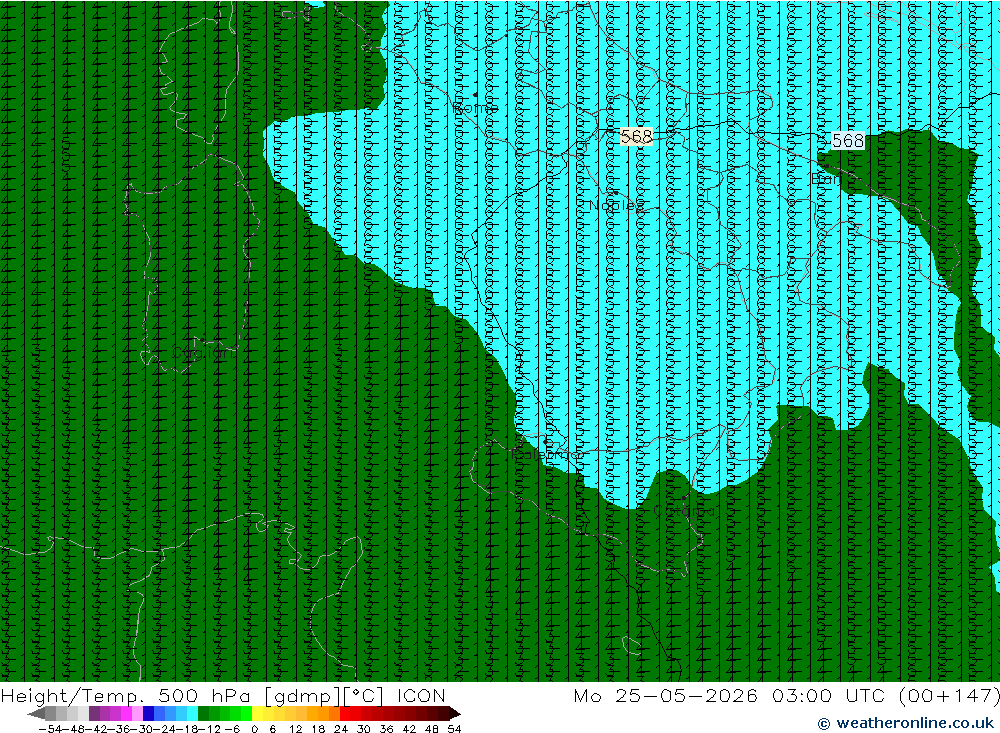Click the Naples city label
This screenshot has height=733, width=1000.
pos(616,205)
